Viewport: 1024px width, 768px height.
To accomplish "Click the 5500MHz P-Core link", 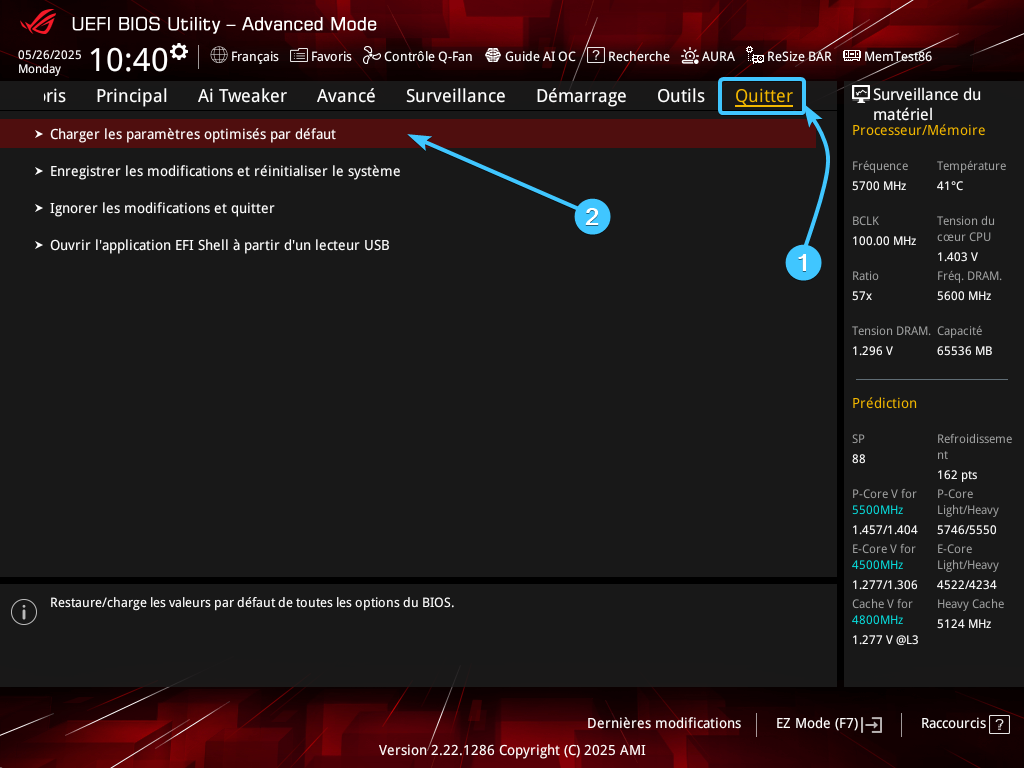I will point(878,511).
